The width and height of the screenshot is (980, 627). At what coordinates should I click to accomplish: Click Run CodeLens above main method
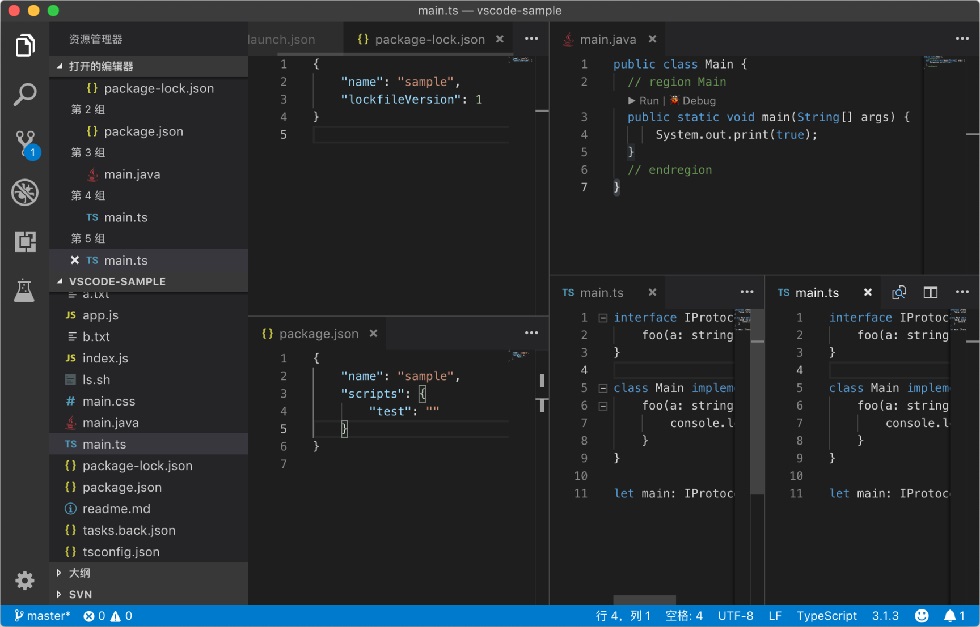(643, 101)
